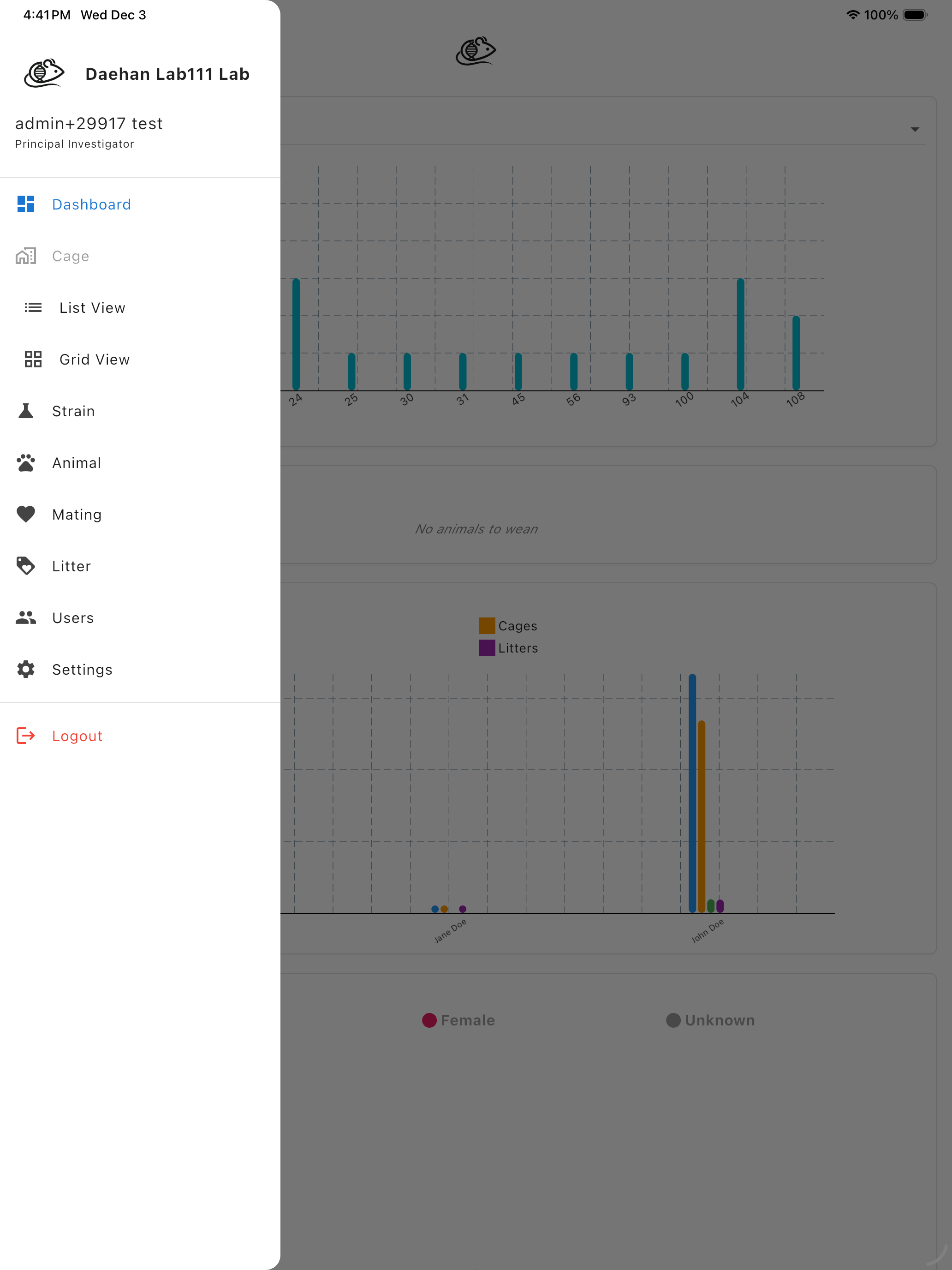Click the bar labeled 24 in the chart
The height and width of the screenshot is (1270, 952).
click(296, 334)
